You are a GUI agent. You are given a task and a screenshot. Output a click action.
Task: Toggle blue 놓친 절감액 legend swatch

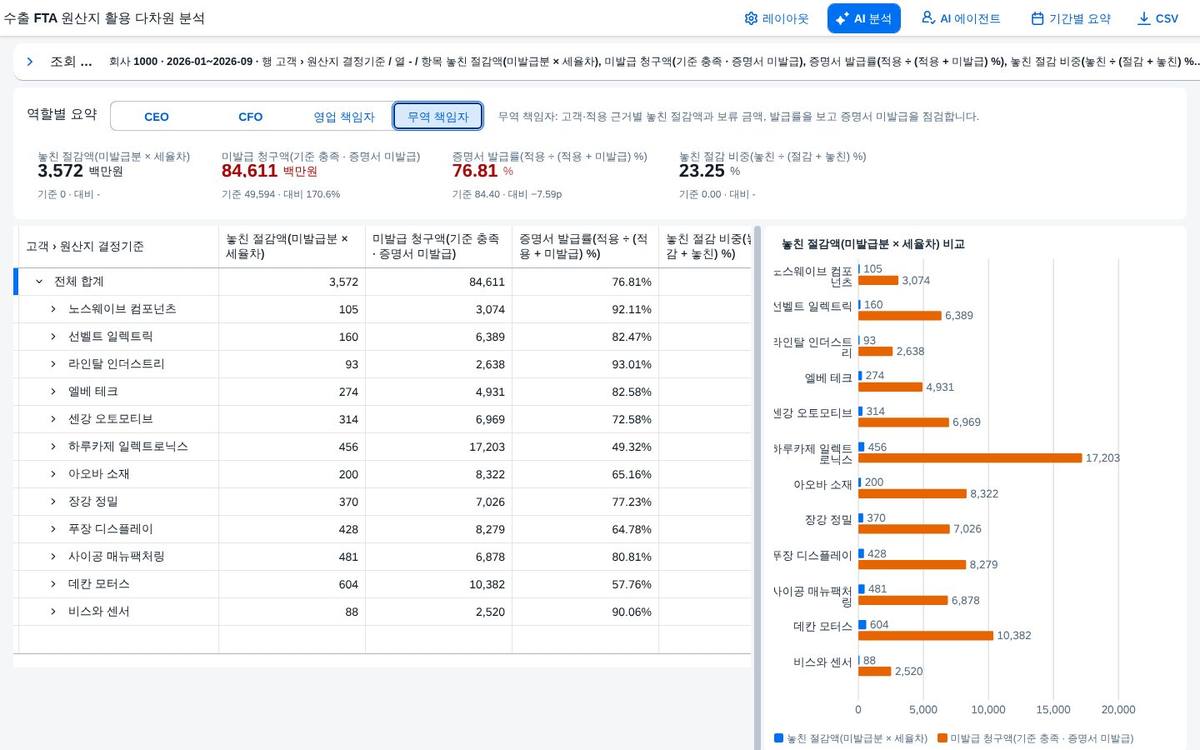coord(780,738)
